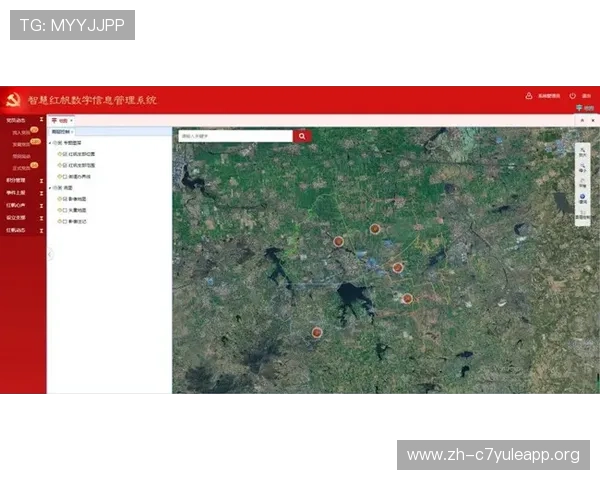Screen dimensions: 600x480
Task: Click the power logout icon
Action: coord(573,96)
